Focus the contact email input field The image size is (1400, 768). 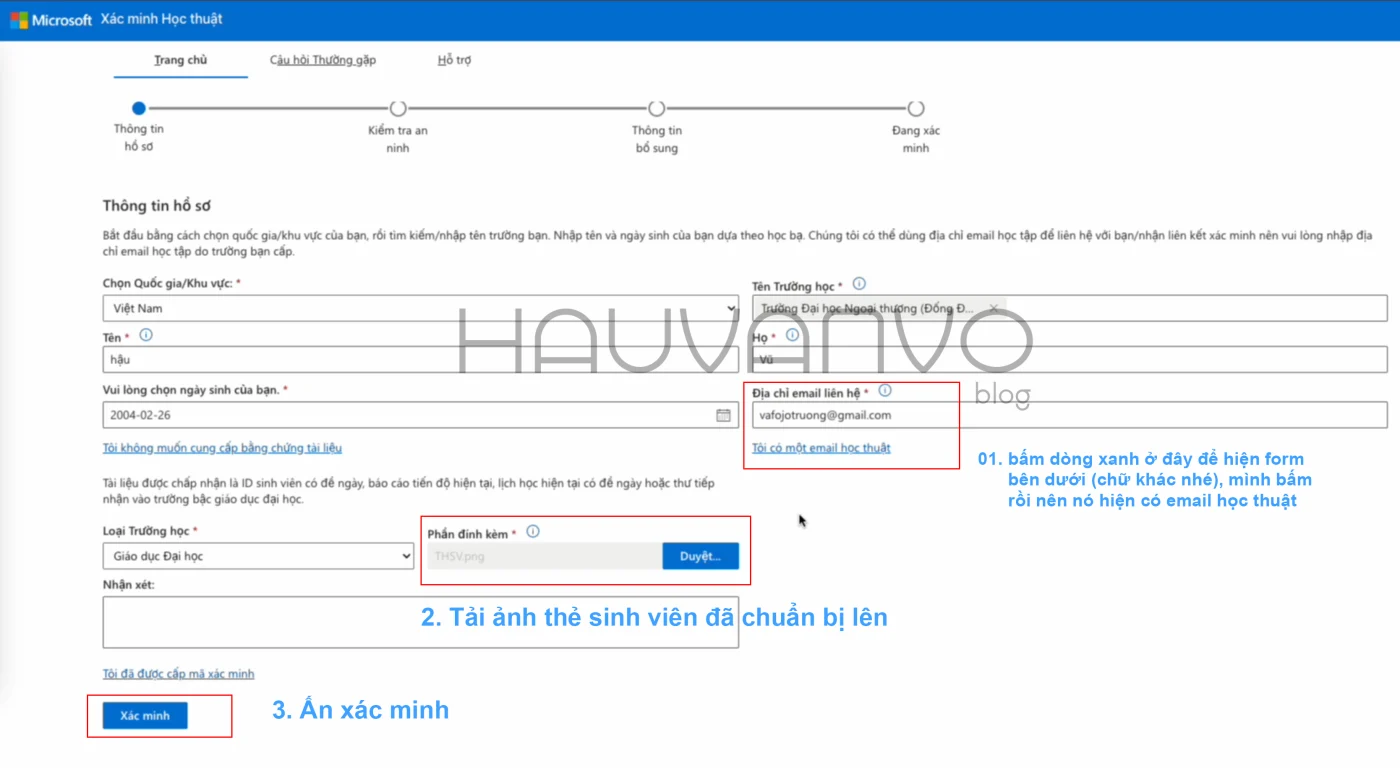(1070, 415)
